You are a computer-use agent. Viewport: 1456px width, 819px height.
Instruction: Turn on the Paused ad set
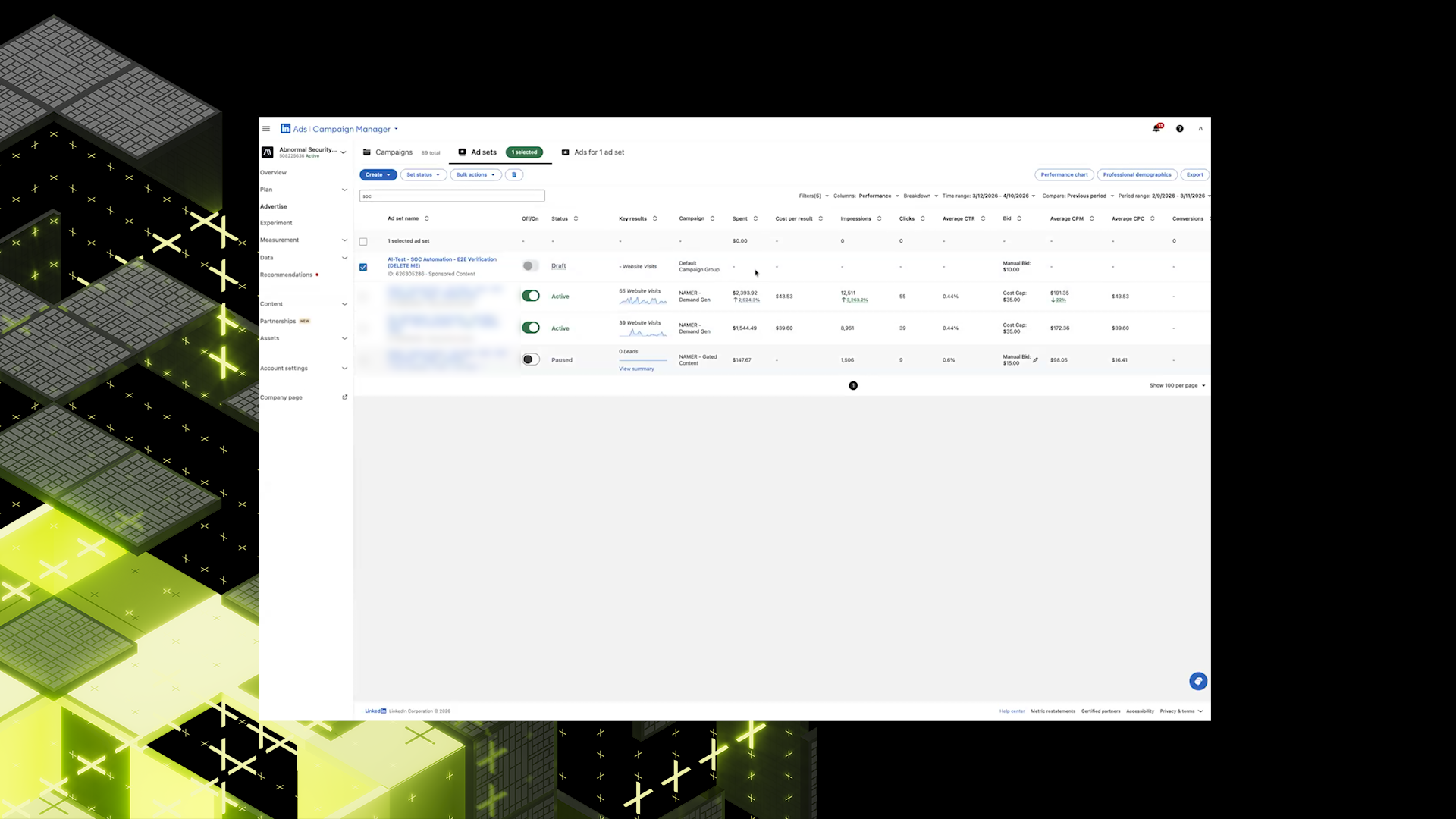[531, 360]
